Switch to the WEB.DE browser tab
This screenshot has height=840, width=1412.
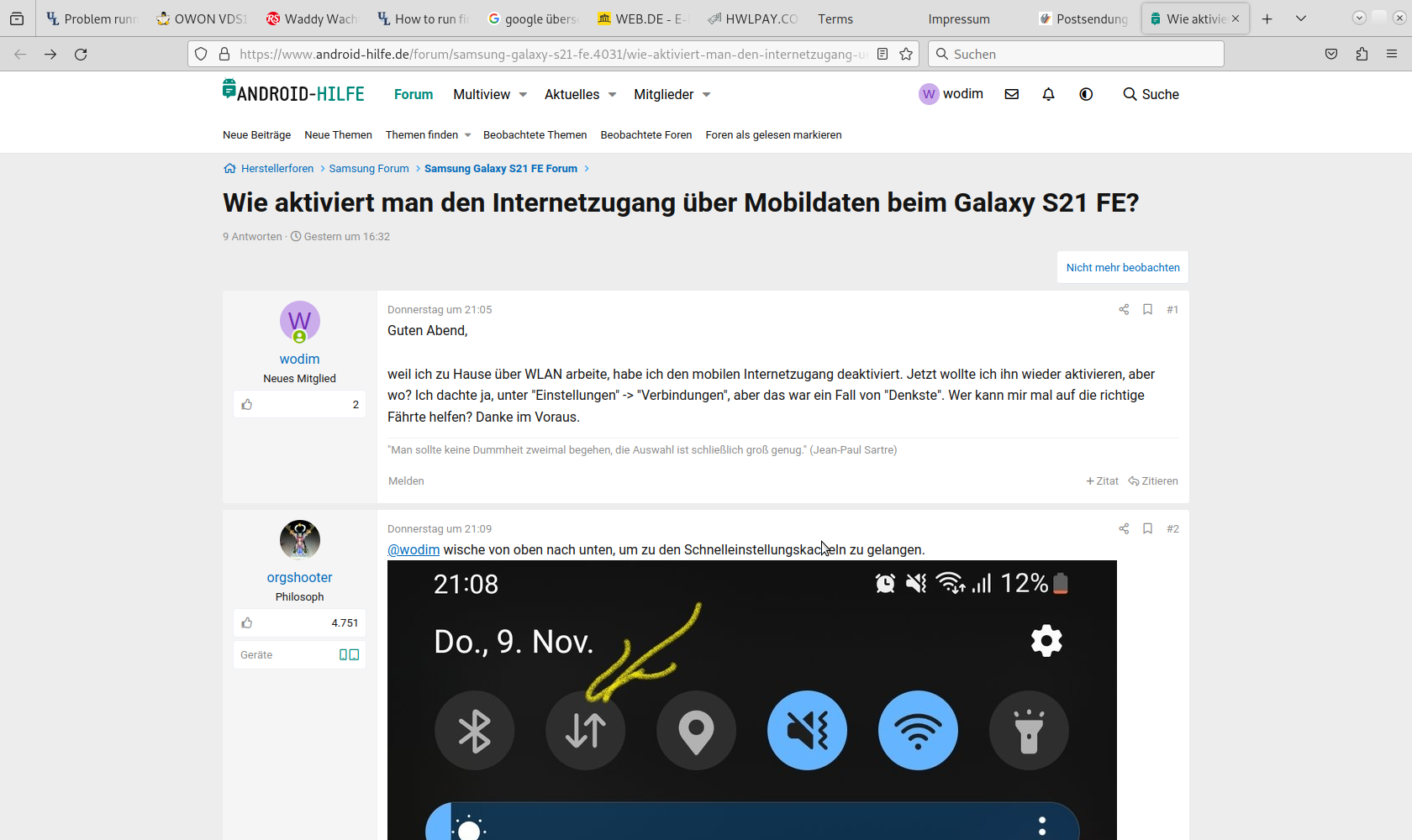(643, 18)
